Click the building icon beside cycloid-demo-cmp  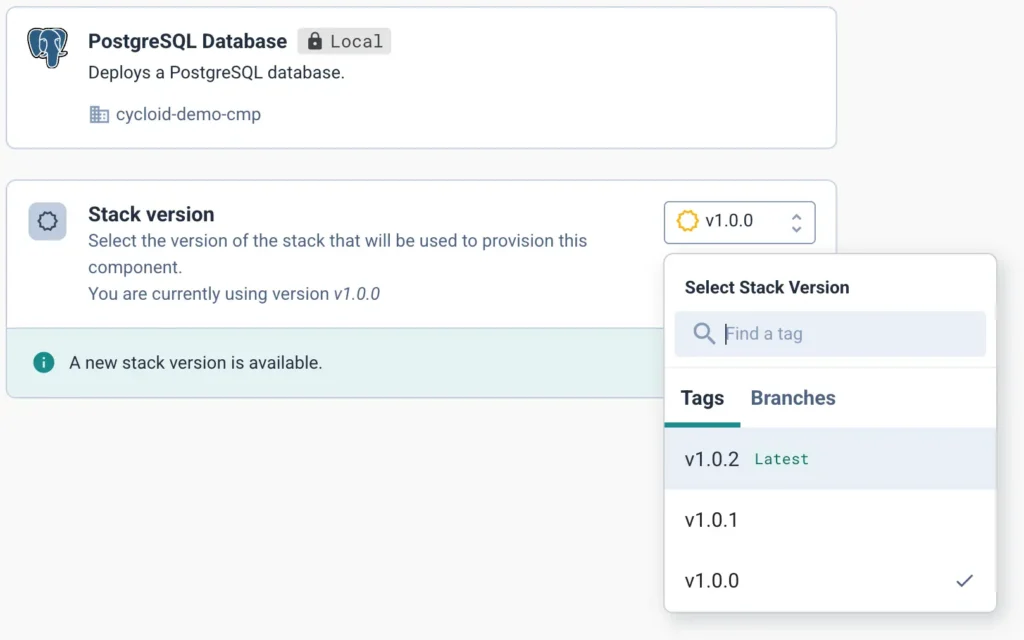pyautogui.click(x=99, y=114)
